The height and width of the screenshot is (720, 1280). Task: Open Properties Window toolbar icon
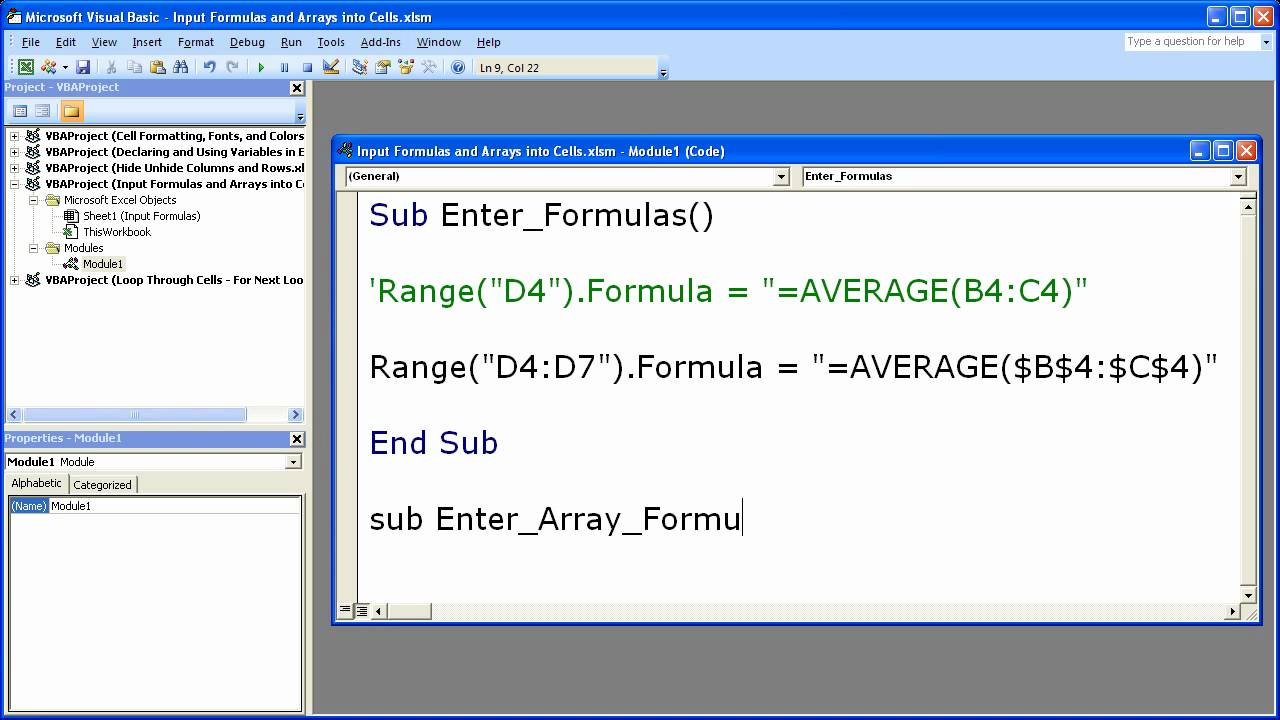point(383,67)
